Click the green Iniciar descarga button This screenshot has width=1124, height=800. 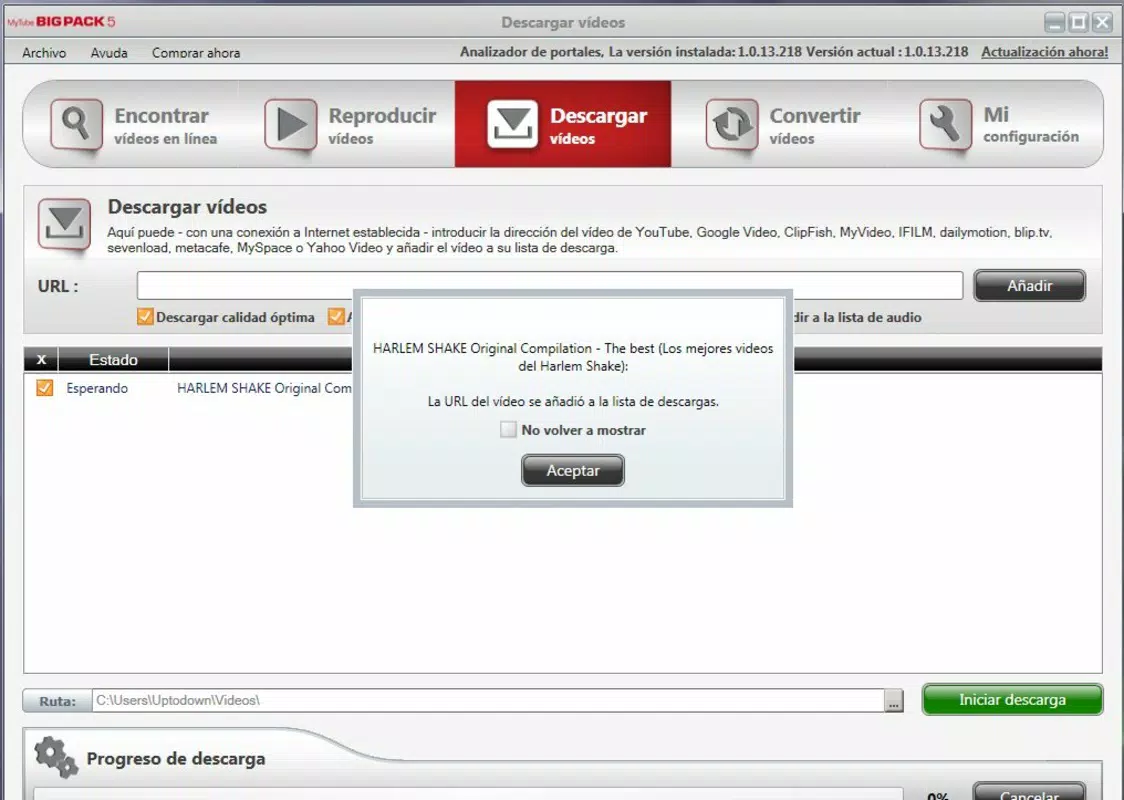1012,700
